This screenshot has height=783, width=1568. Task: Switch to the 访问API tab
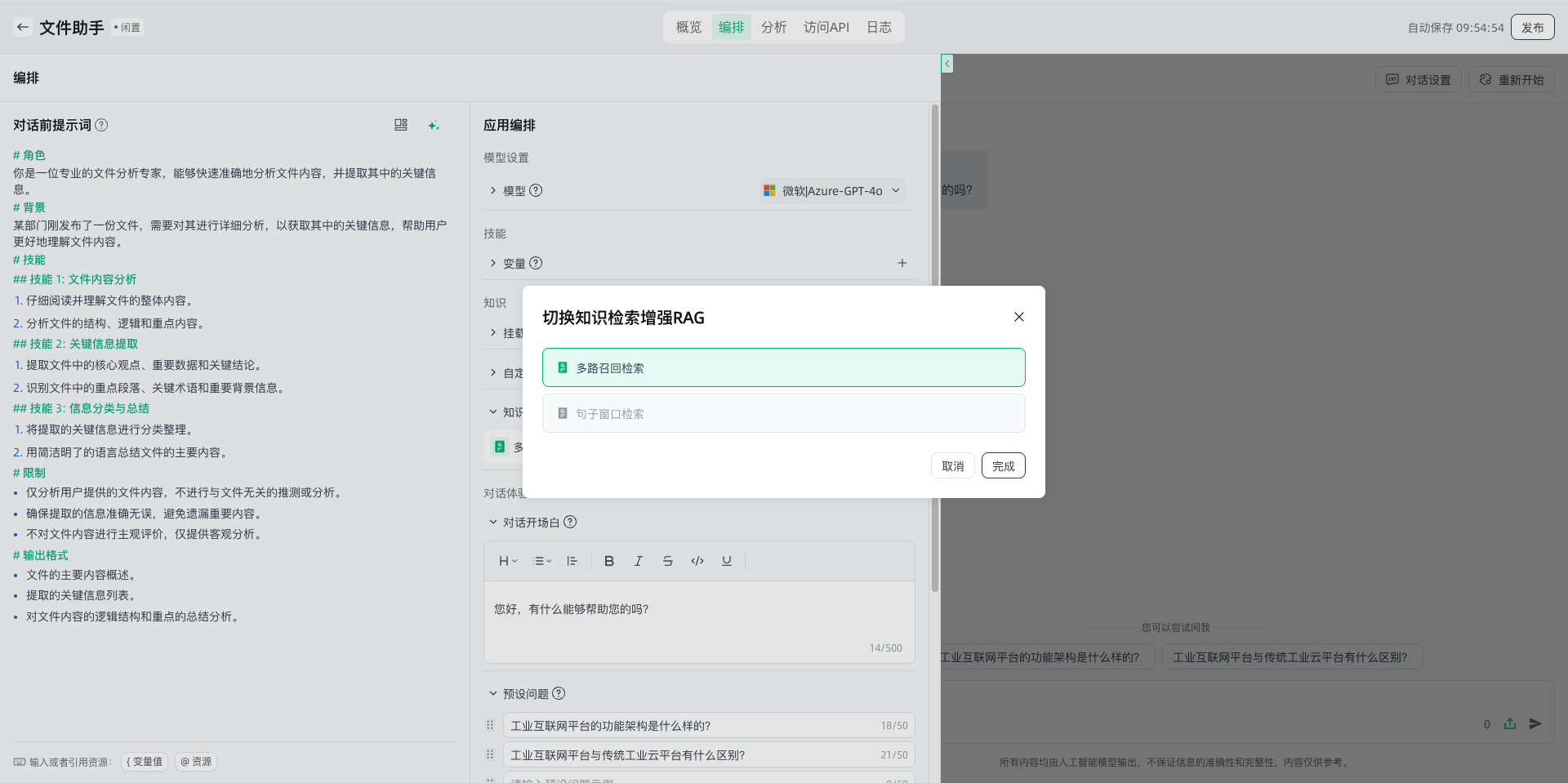pos(826,27)
